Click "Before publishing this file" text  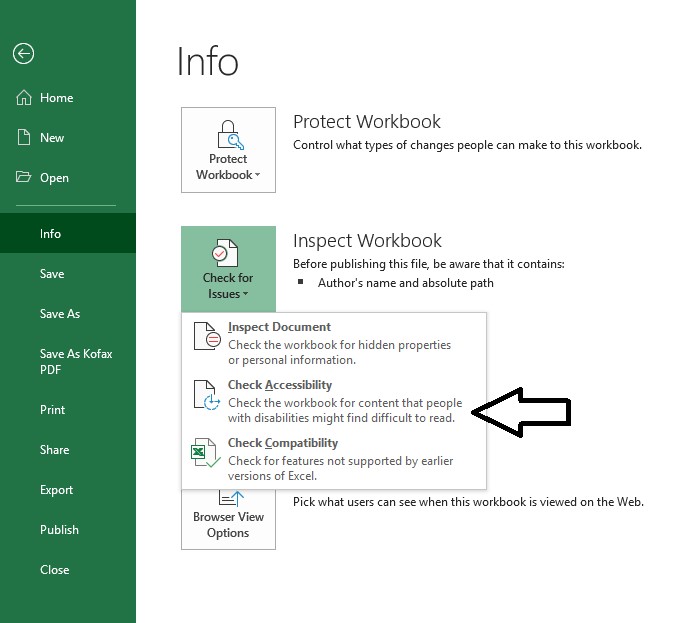pyautogui.click(x=429, y=264)
